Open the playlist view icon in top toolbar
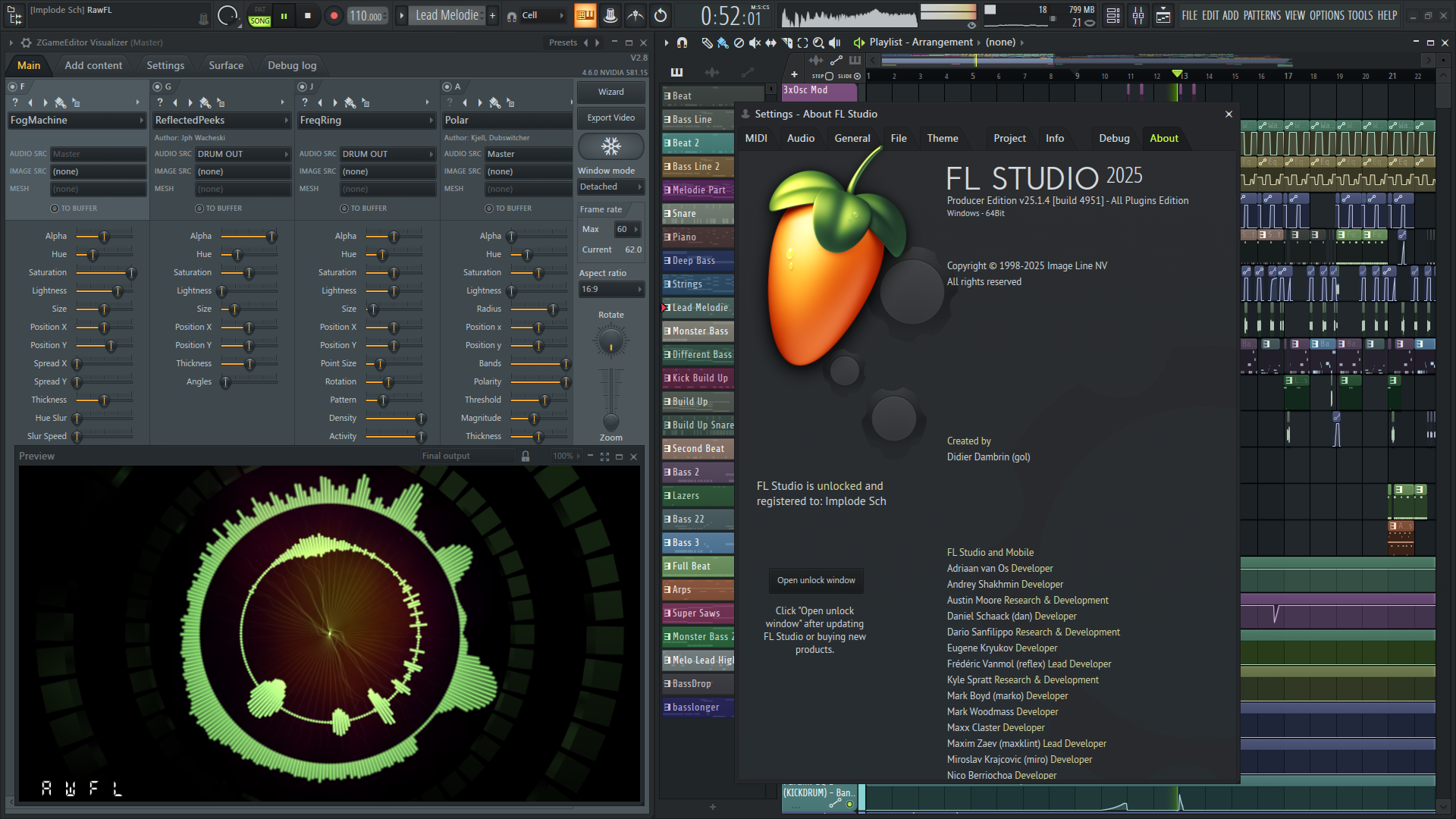 pyautogui.click(x=1163, y=15)
